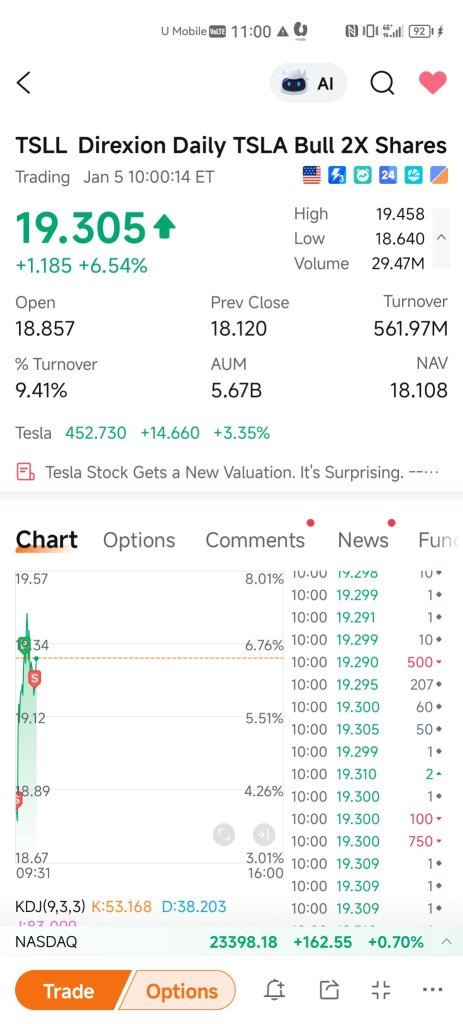This screenshot has width=463, height=1024.
Task: Tap the bottom Options button
Action: [181, 991]
